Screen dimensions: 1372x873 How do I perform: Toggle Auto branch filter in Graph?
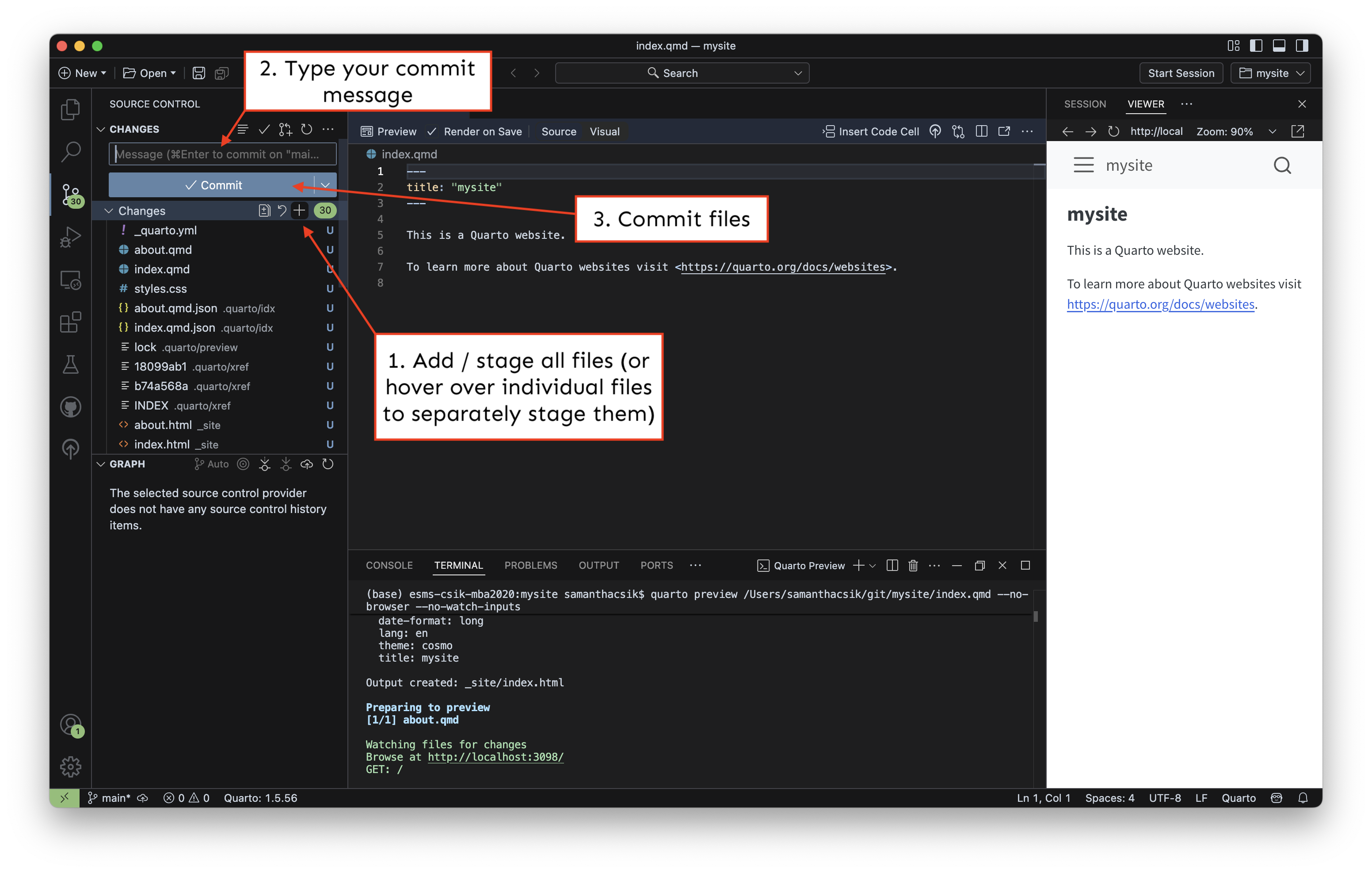(x=211, y=464)
